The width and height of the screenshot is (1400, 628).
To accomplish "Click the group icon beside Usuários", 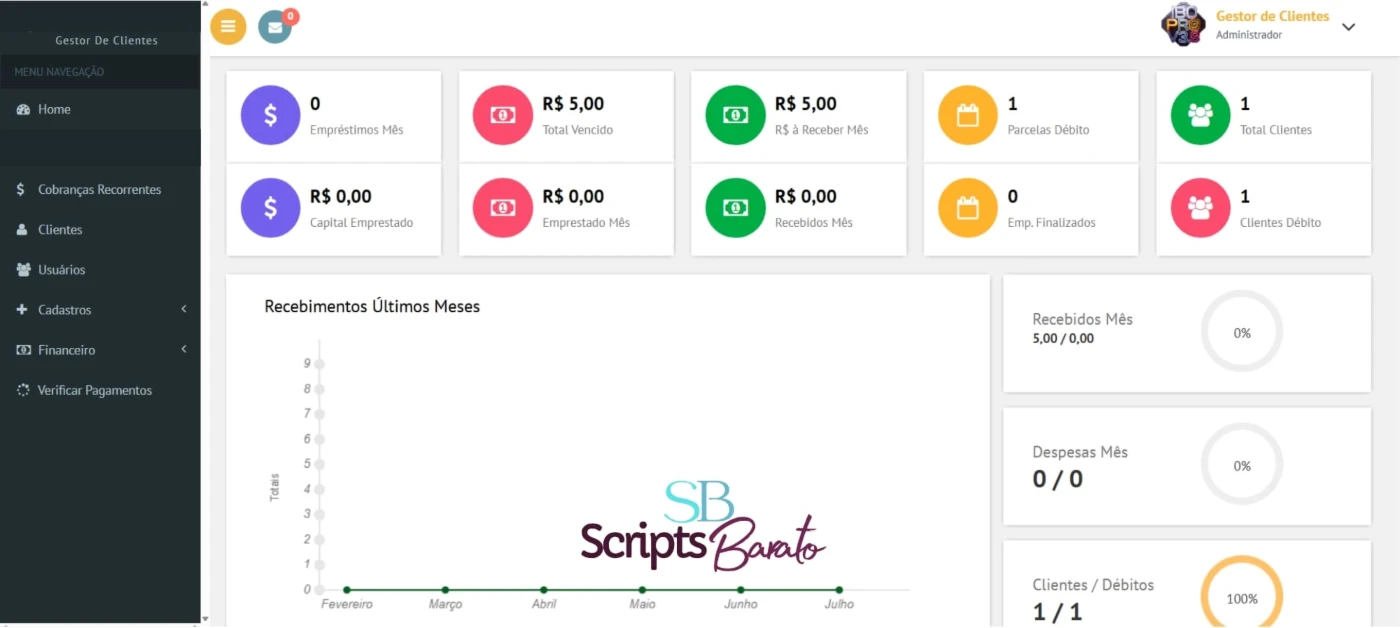I will (23, 269).
